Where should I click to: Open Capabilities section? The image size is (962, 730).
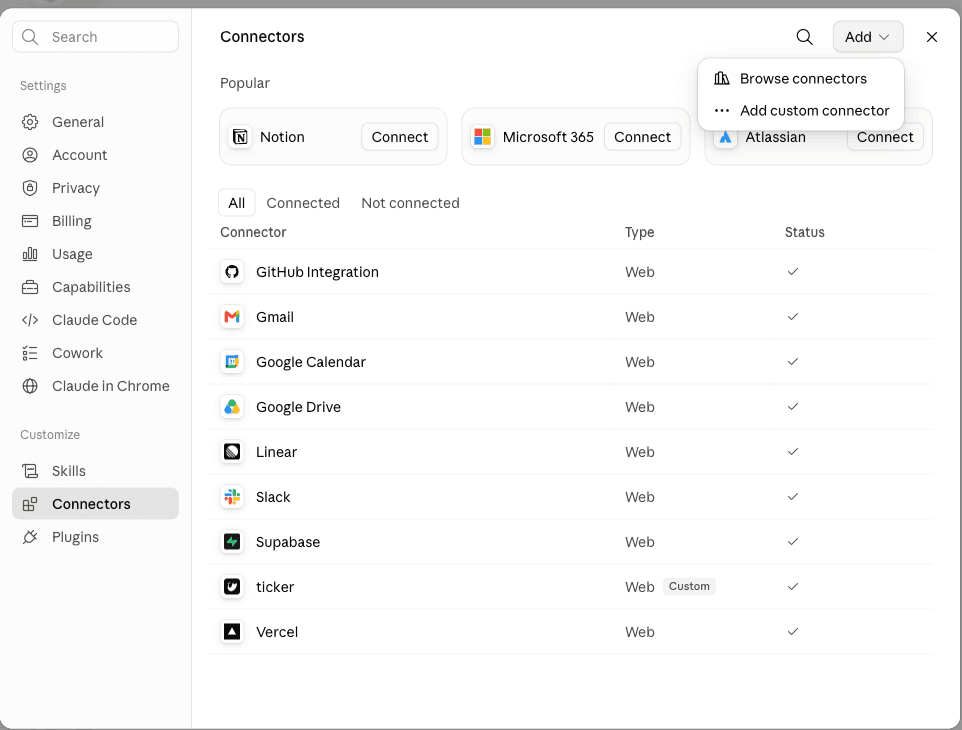(95, 287)
